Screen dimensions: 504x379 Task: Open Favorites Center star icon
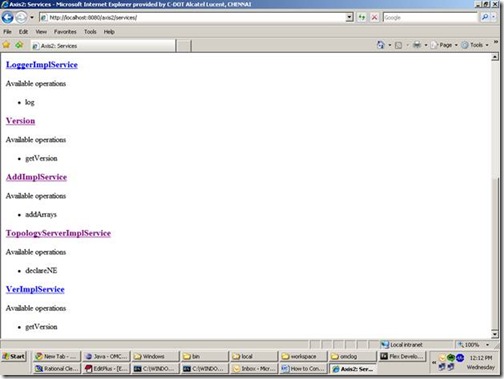[6, 45]
